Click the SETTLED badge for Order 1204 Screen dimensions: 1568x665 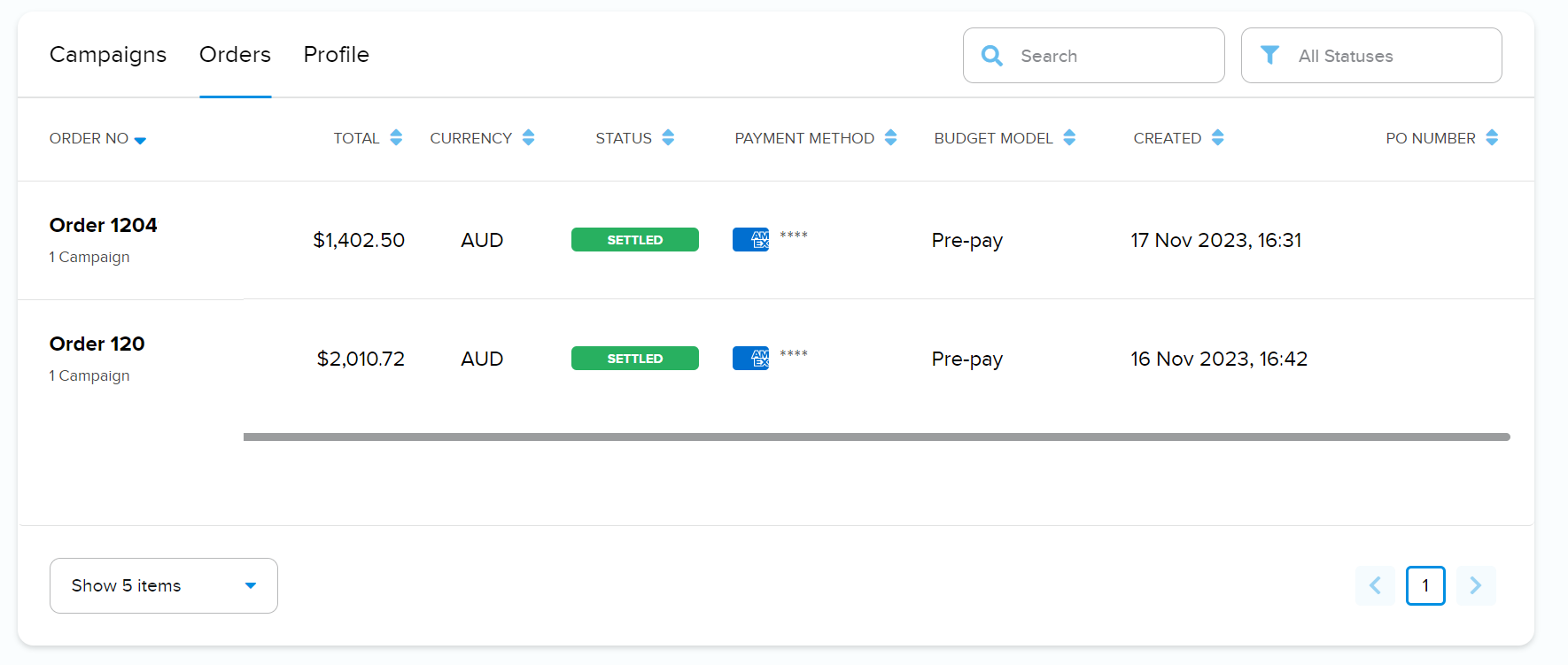click(x=635, y=240)
